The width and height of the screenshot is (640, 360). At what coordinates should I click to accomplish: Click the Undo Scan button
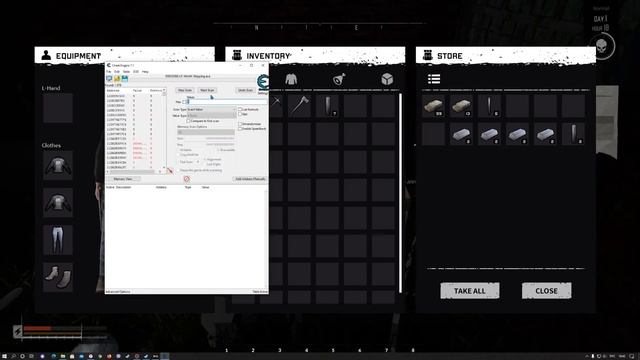245,90
